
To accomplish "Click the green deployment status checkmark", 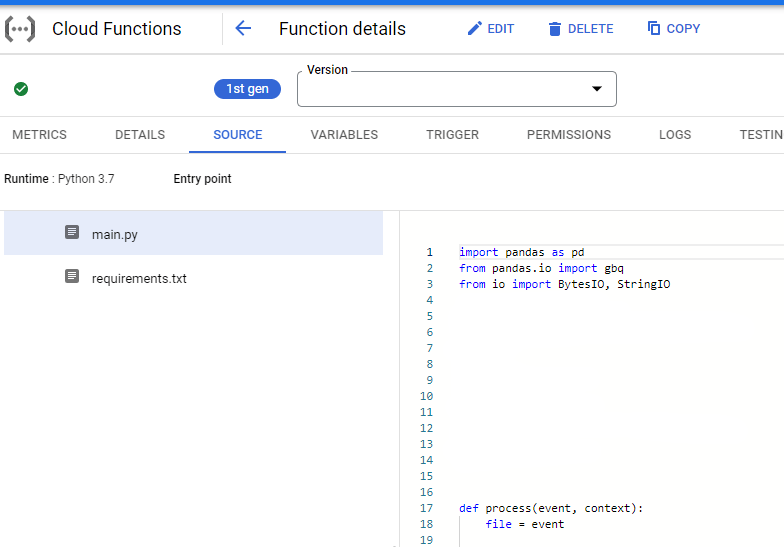I will pos(21,89).
